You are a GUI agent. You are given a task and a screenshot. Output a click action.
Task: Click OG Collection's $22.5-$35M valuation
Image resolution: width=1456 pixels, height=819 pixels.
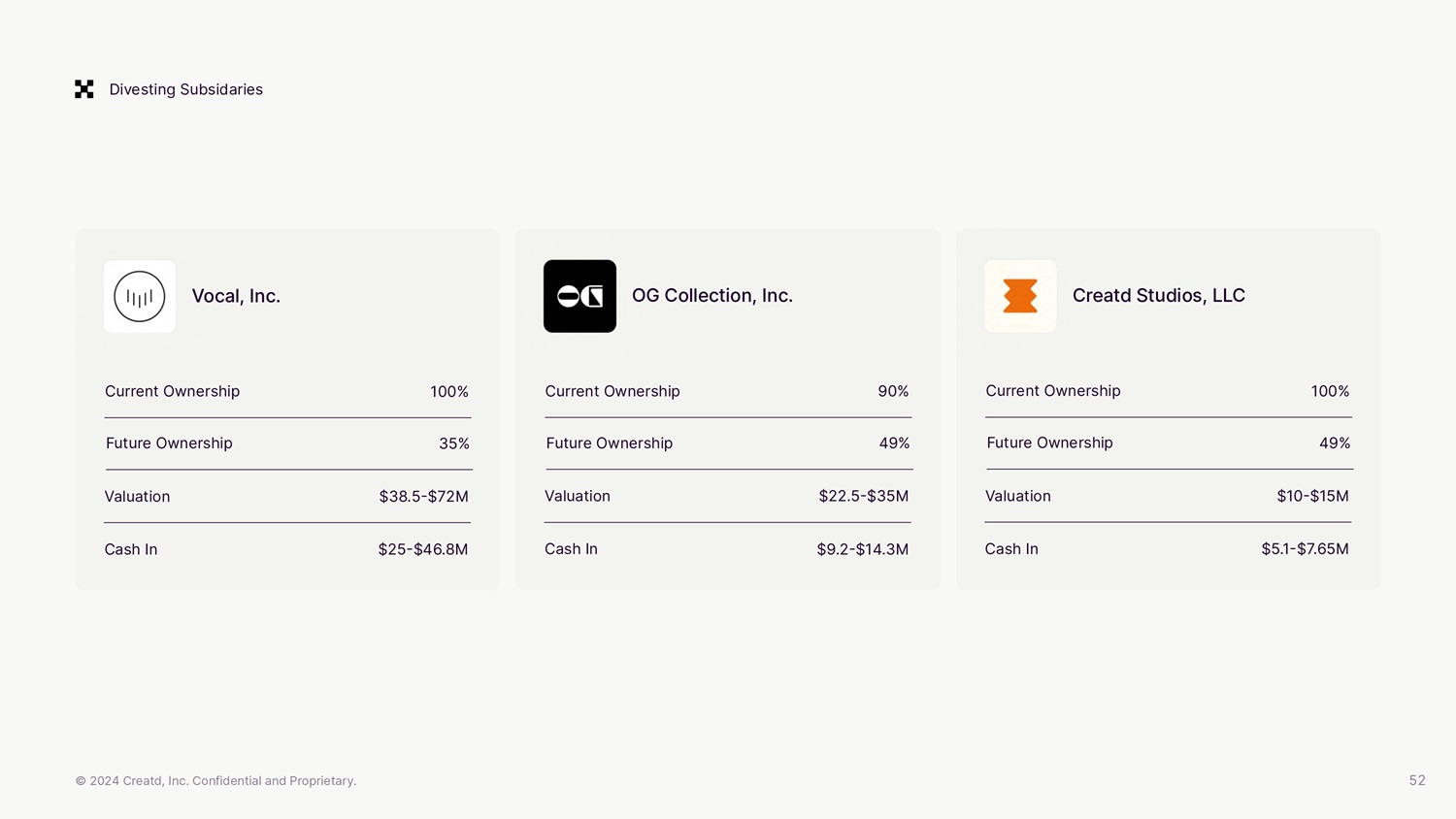(863, 496)
